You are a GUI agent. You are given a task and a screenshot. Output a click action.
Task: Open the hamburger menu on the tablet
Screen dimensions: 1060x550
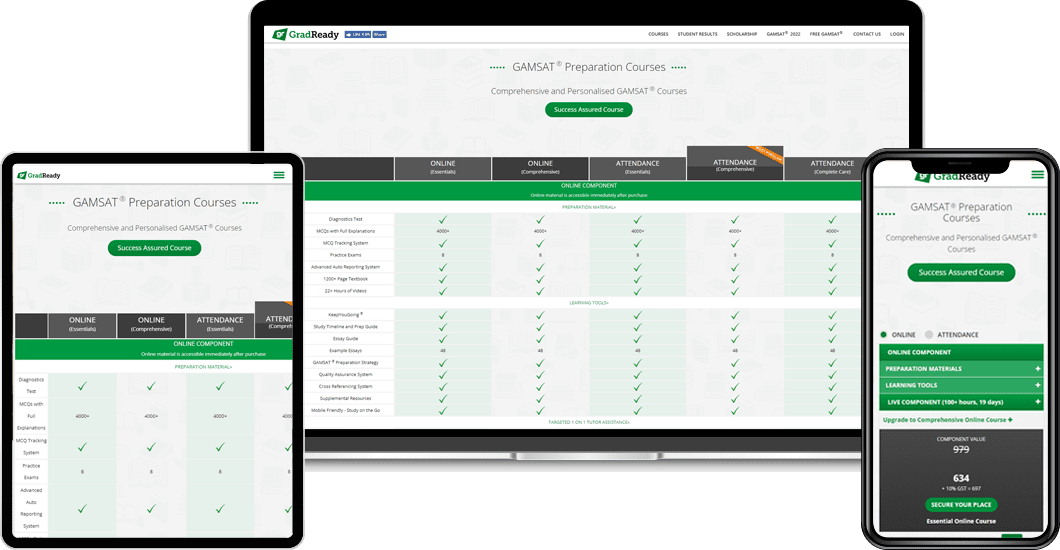(x=279, y=175)
